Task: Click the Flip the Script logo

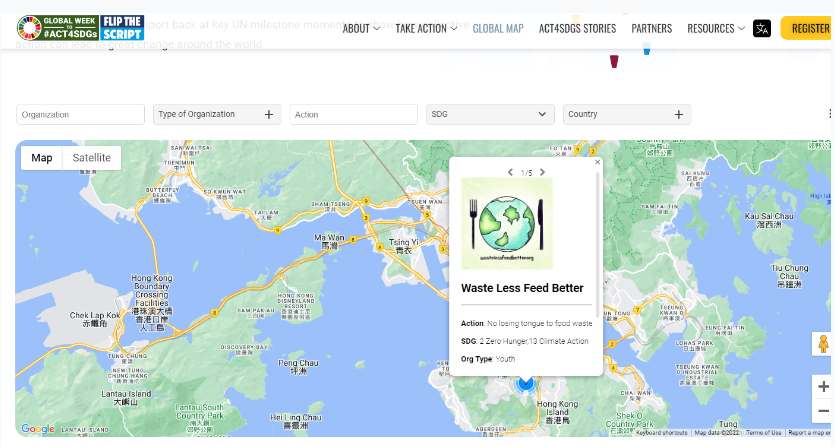Action: click(122, 28)
